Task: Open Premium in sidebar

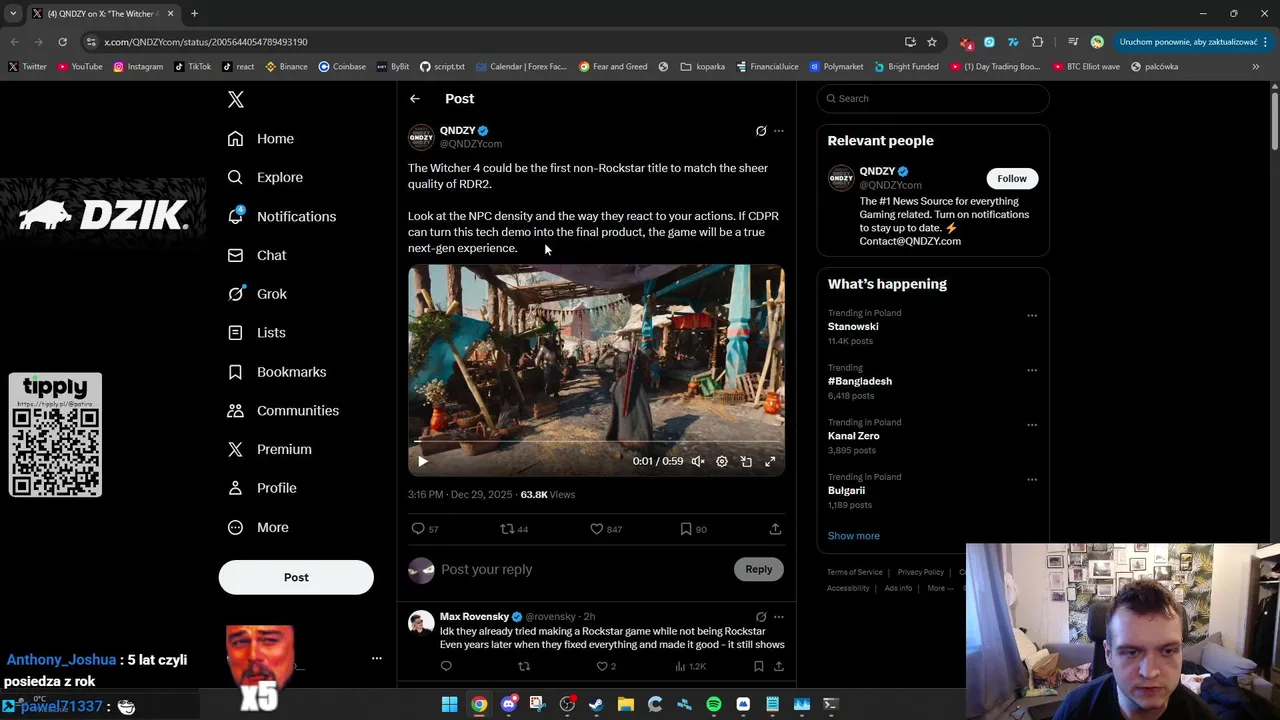Action: pyautogui.click(x=269, y=449)
